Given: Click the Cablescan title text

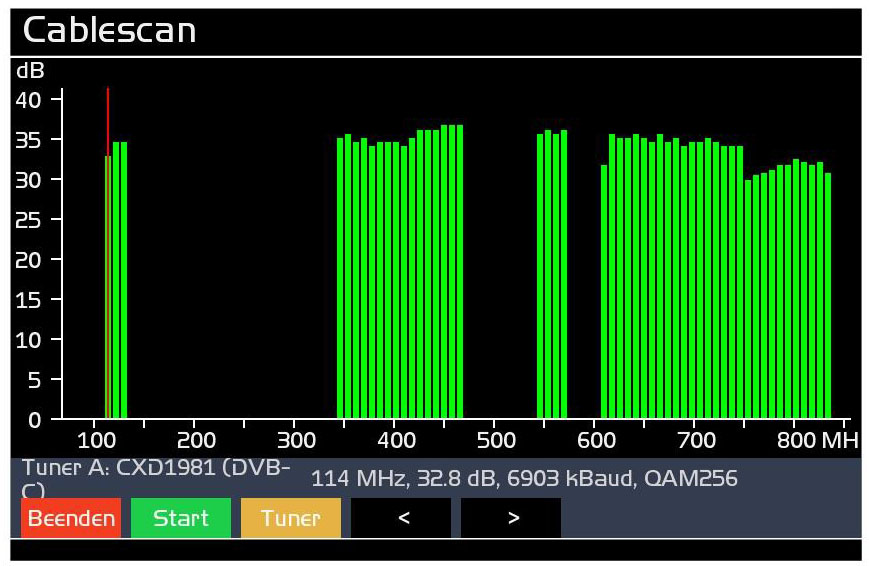Looking at the screenshot, I should 109,30.
